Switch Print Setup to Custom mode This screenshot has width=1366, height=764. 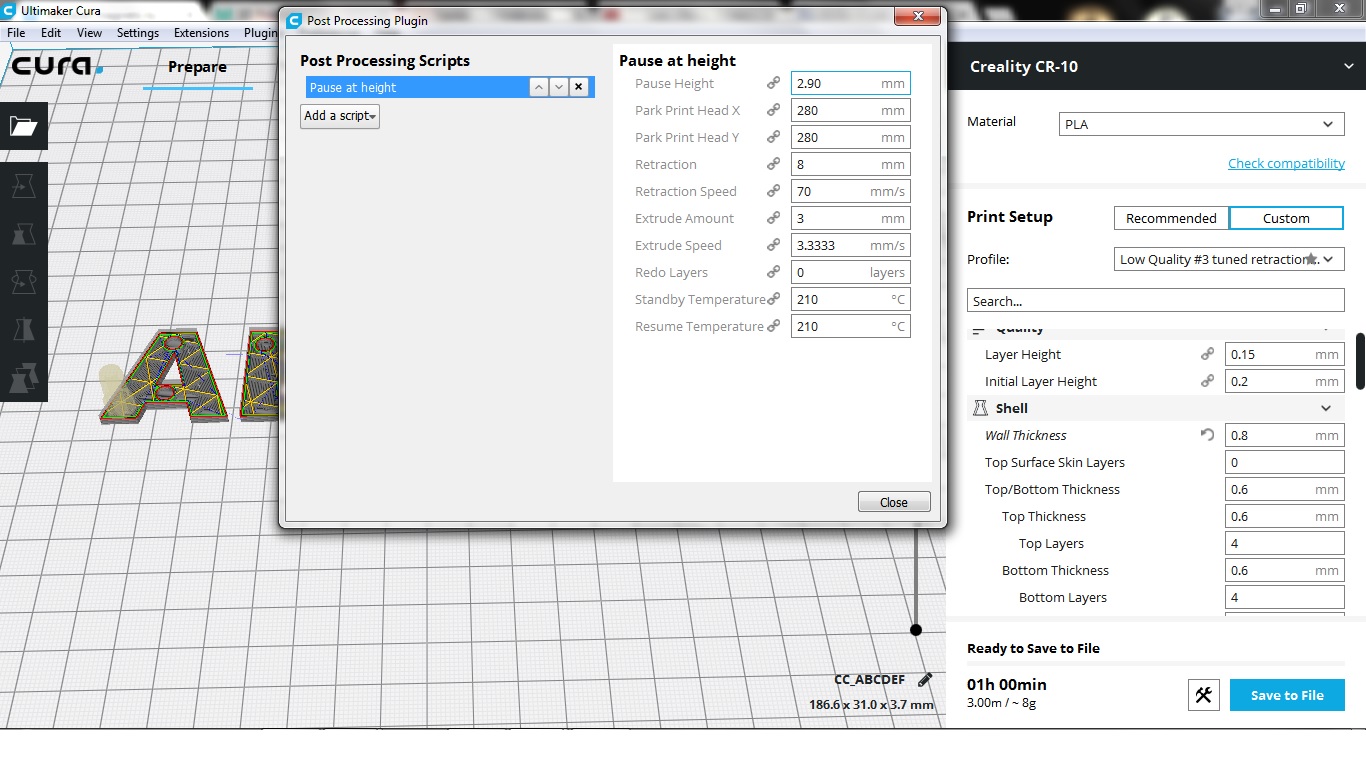click(x=1286, y=218)
